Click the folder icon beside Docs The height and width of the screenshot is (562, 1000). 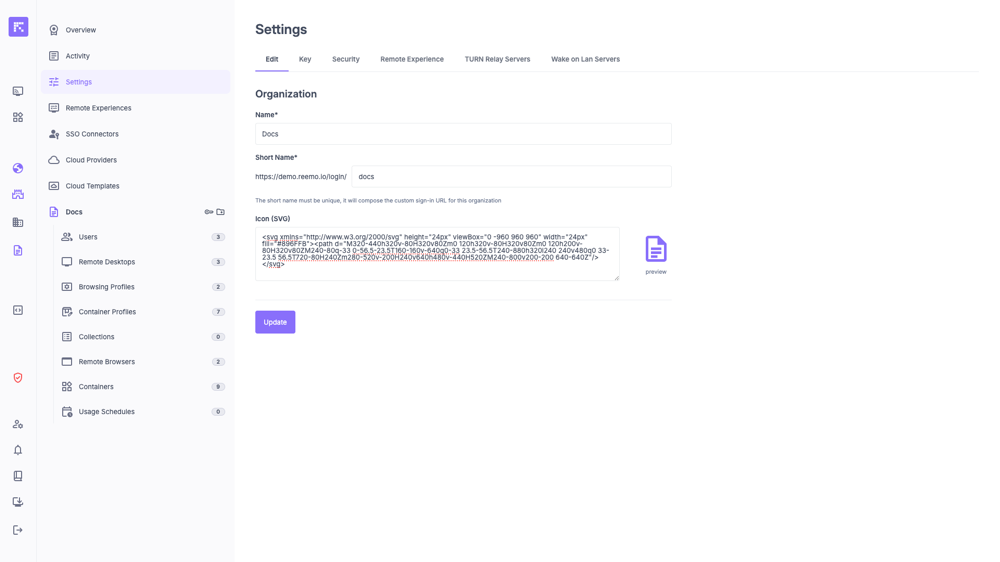(221, 212)
